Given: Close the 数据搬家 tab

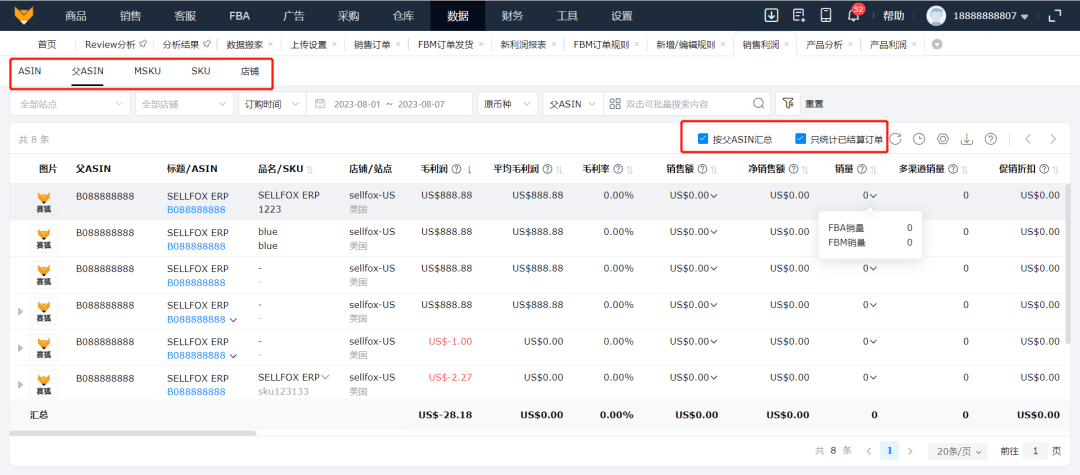Looking at the screenshot, I should point(271,44).
